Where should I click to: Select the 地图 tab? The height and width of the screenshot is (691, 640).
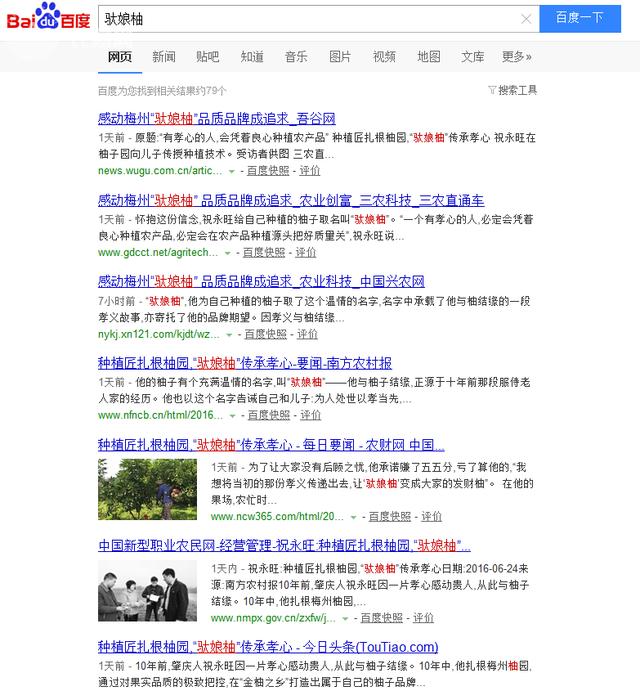click(428, 57)
